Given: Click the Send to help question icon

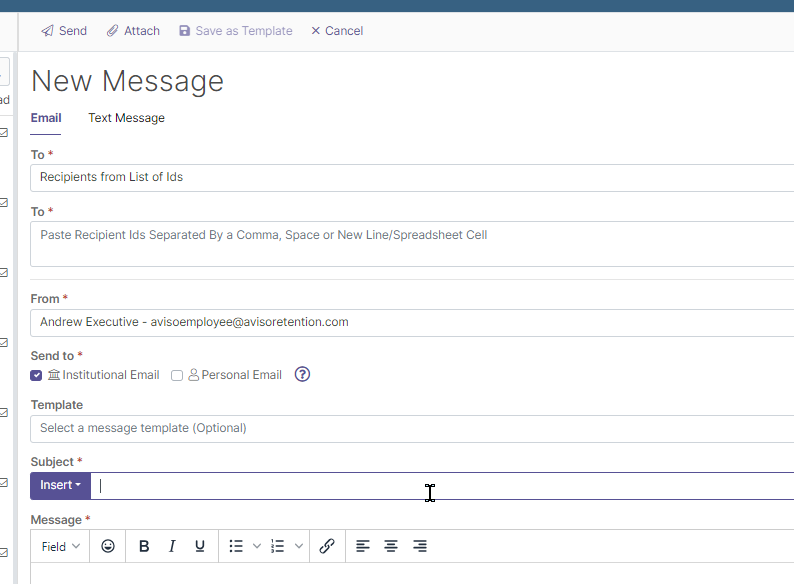Looking at the screenshot, I should [x=302, y=374].
